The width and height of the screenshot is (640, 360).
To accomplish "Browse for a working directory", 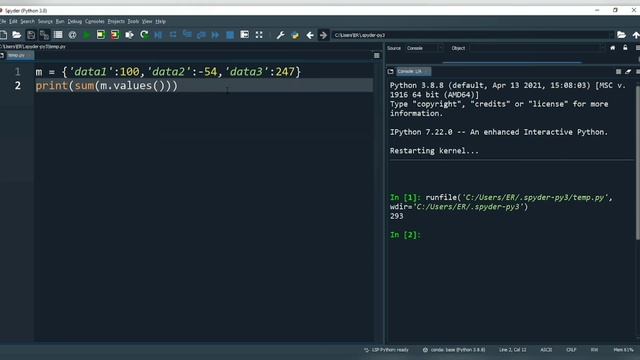I will click(x=621, y=35).
